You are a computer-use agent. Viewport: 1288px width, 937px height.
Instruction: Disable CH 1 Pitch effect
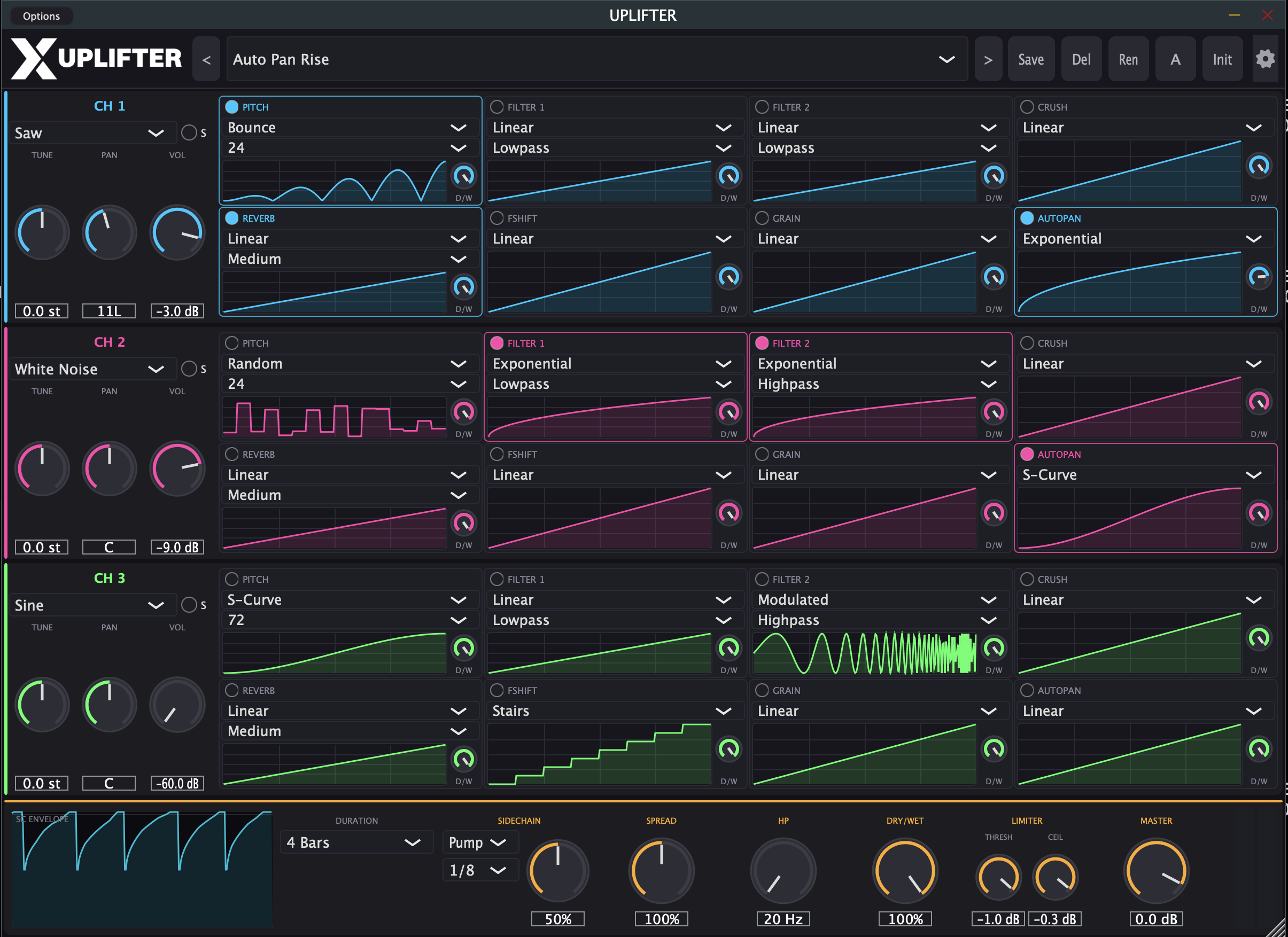(232, 107)
